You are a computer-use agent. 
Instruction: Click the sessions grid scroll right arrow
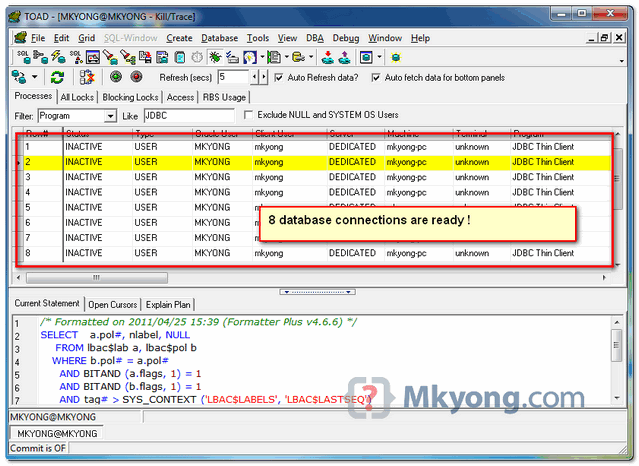(604, 278)
